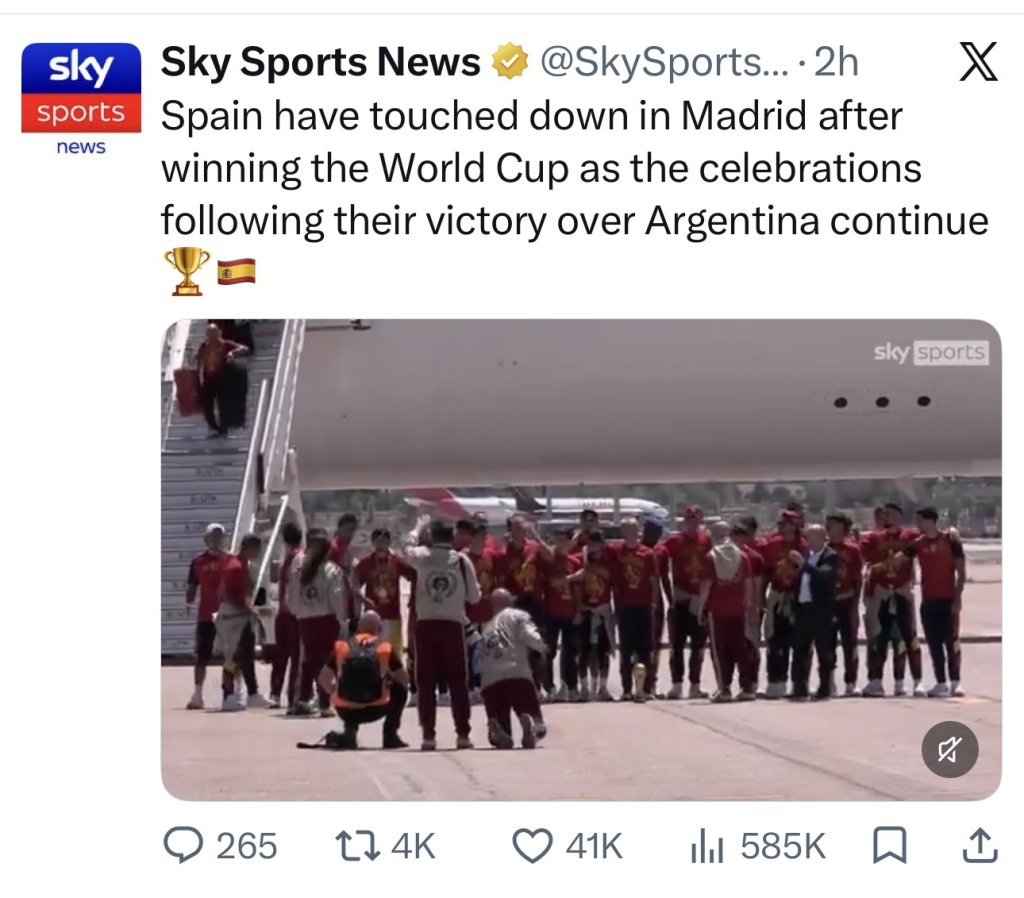The width and height of the screenshot is (1024, 898).
Task: Click the X logo icon
Action: point(978,61)
